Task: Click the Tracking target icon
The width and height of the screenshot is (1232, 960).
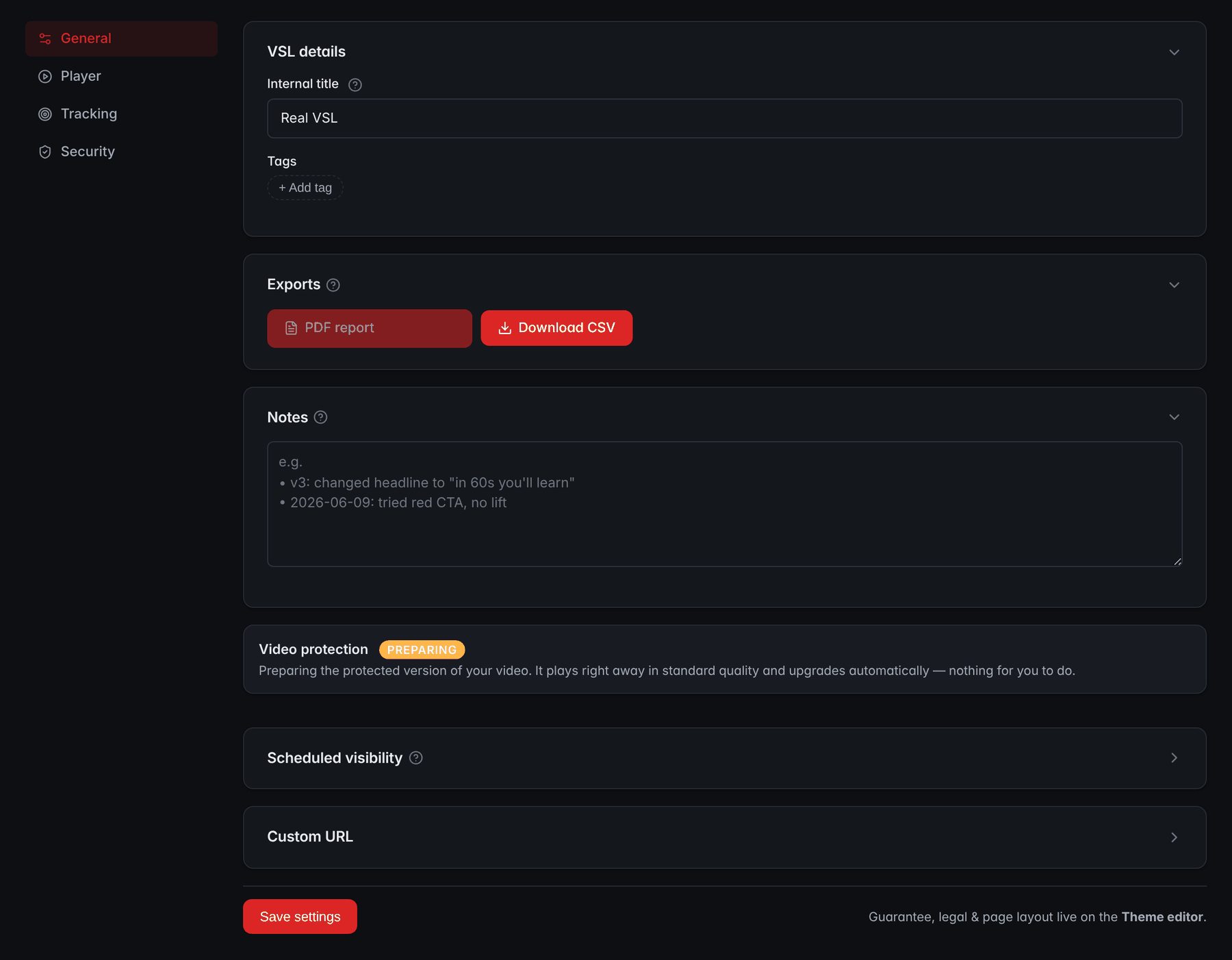Action: [45, 114]
